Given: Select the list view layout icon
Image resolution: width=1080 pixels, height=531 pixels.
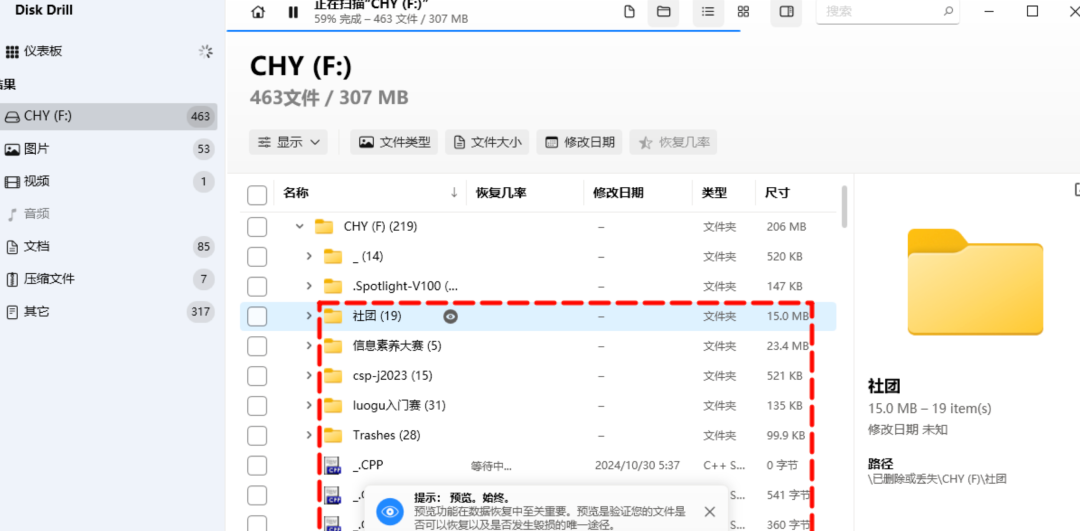Looking at the screenshot, I should point(708,12).
